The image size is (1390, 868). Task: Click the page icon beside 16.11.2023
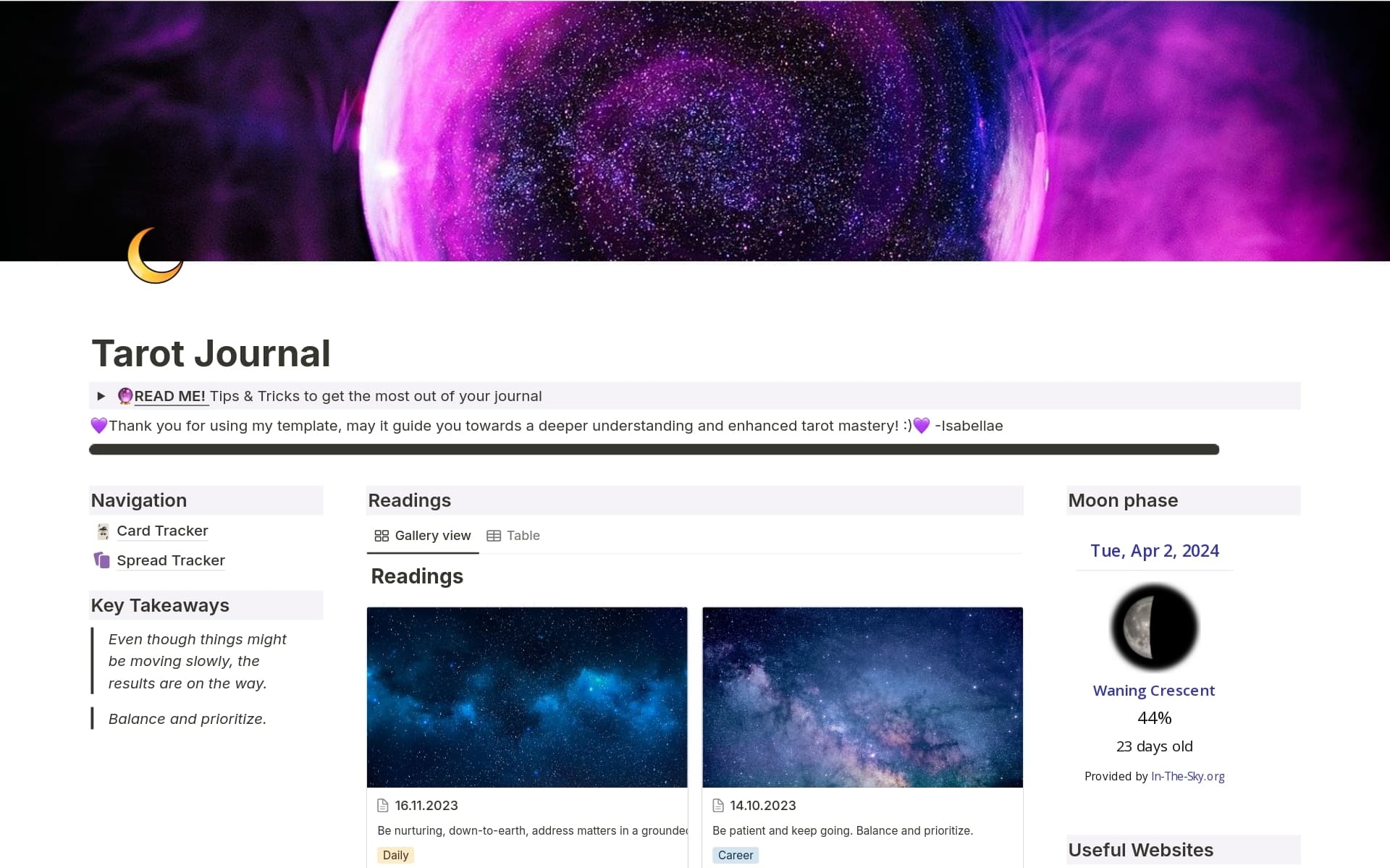(x=383, y=806)
